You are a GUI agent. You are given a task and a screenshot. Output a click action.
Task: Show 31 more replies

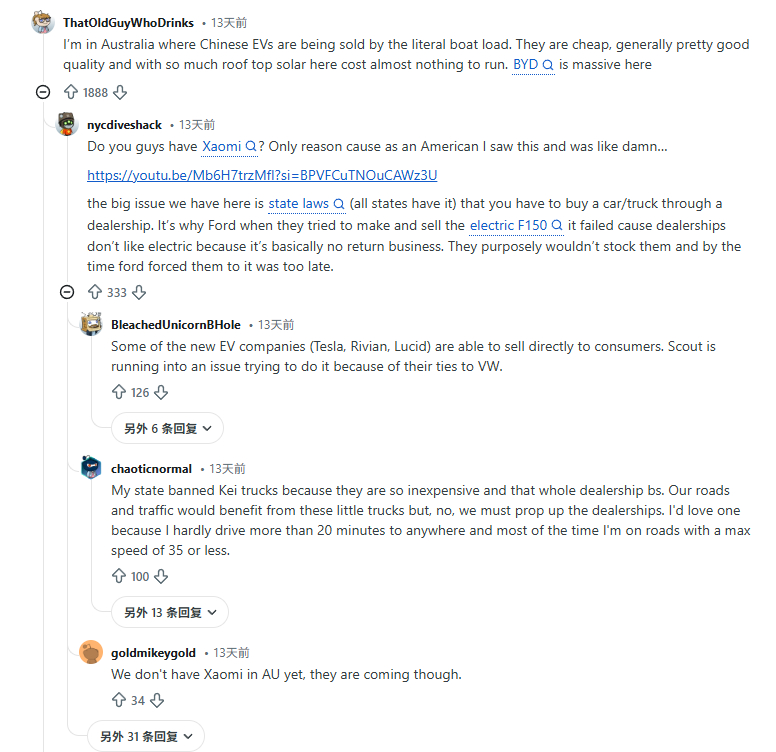pos(146,736)
